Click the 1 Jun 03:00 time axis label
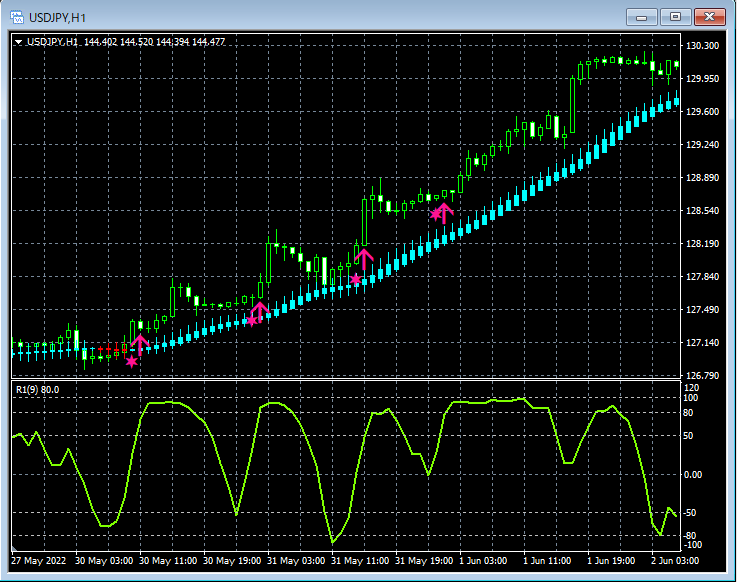Viewport: 738px width, 582px height. pos(483,561)
